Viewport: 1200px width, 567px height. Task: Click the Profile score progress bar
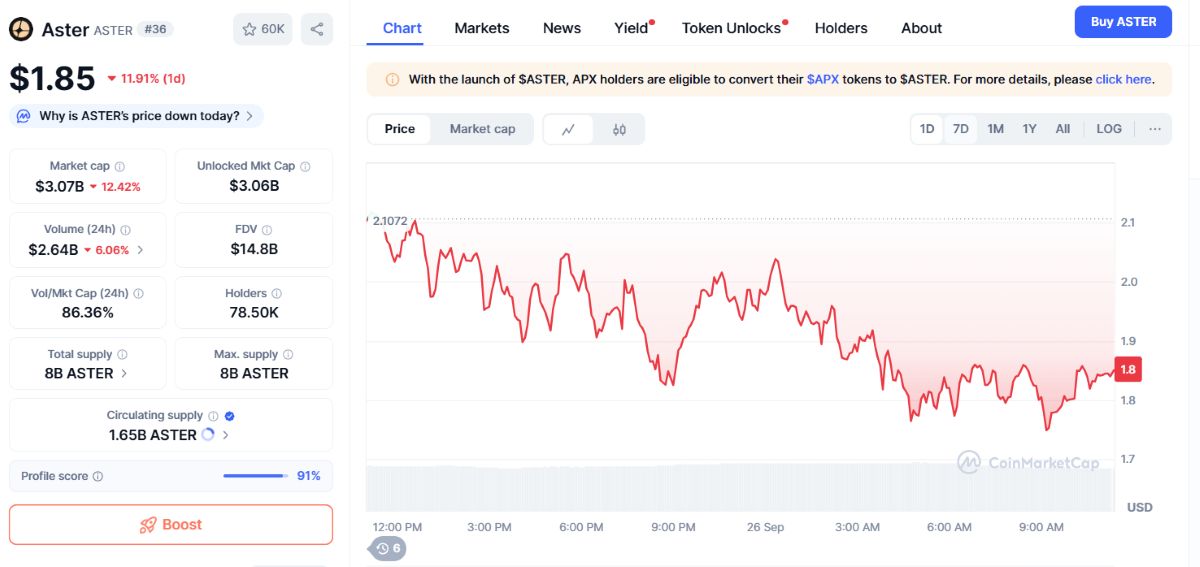pos(256,476)
